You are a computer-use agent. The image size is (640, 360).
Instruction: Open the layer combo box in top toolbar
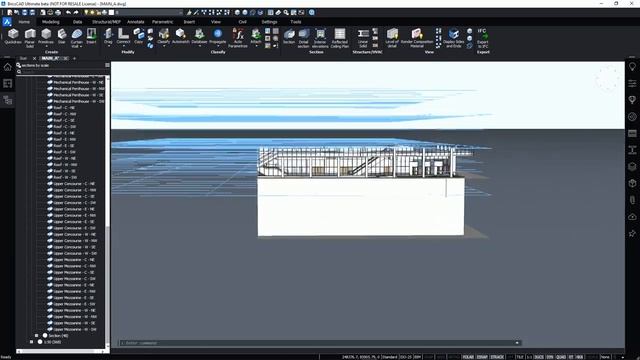[149, 13]
